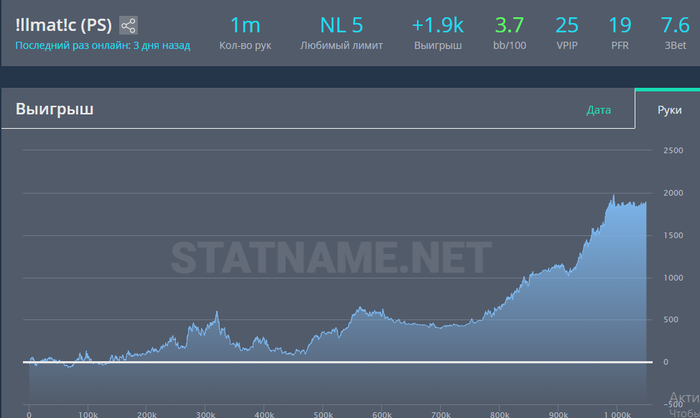Click the Выигрыш chart heading

54,109
